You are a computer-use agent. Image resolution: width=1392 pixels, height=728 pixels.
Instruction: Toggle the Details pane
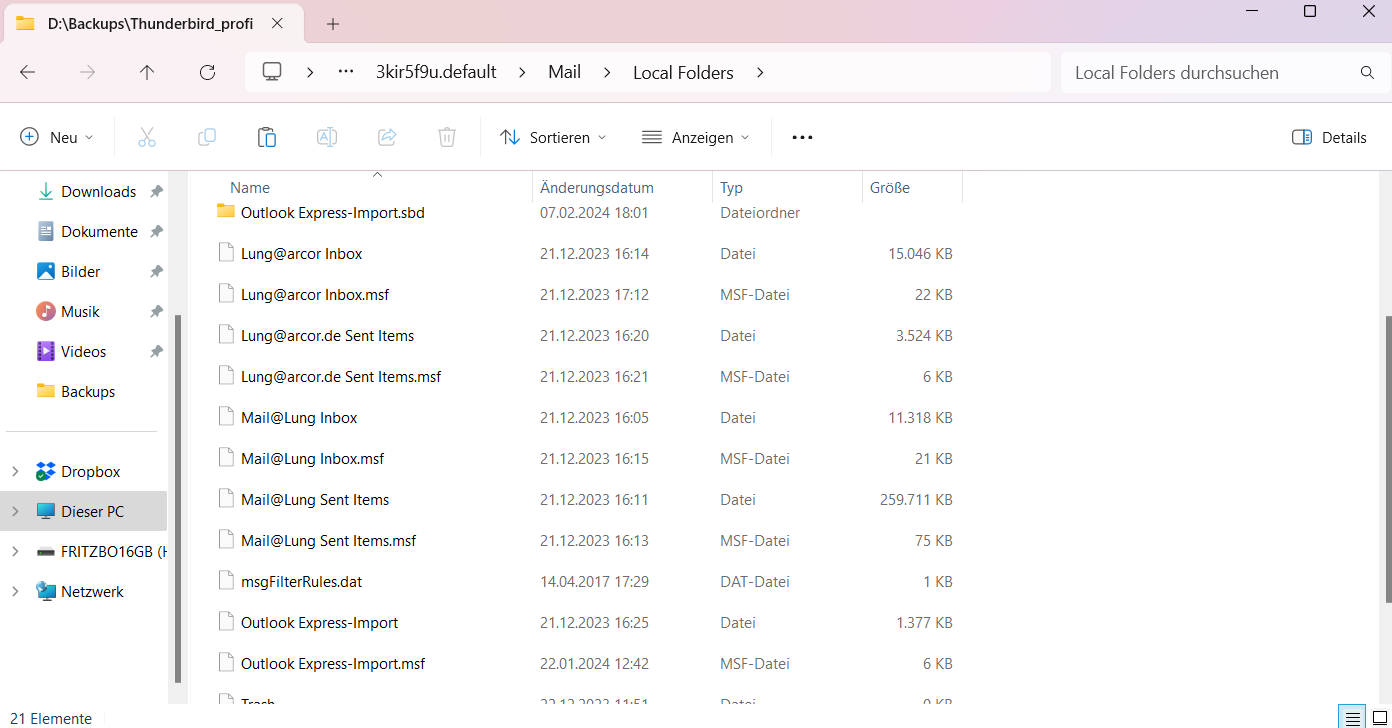click(x=1329, y=138)
